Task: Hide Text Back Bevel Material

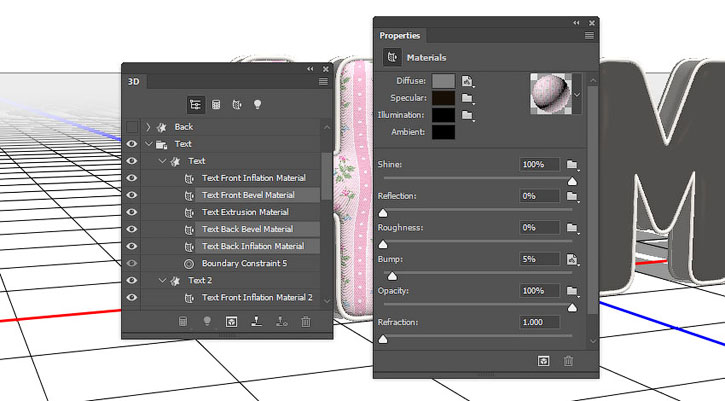Action: [x=132, y=229]
